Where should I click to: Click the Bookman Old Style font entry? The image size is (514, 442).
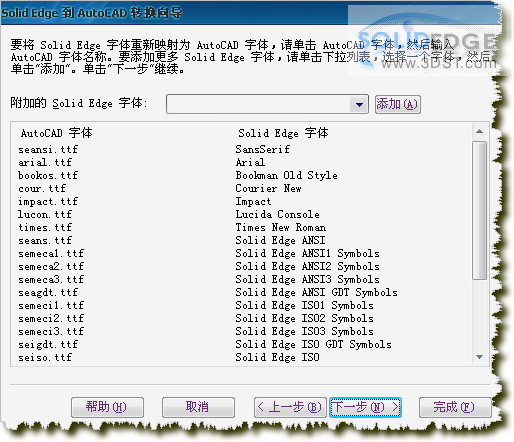point(287,175)
